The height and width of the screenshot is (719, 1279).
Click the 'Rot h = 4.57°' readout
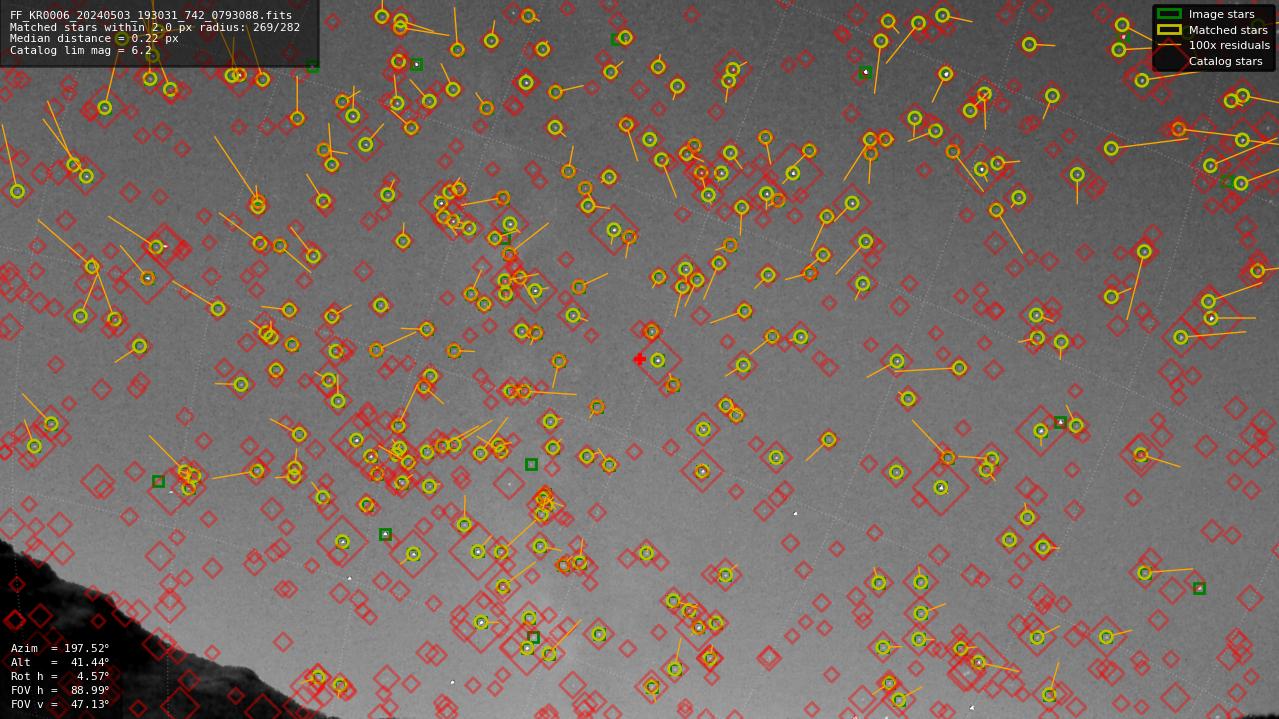tap(60, 677)
